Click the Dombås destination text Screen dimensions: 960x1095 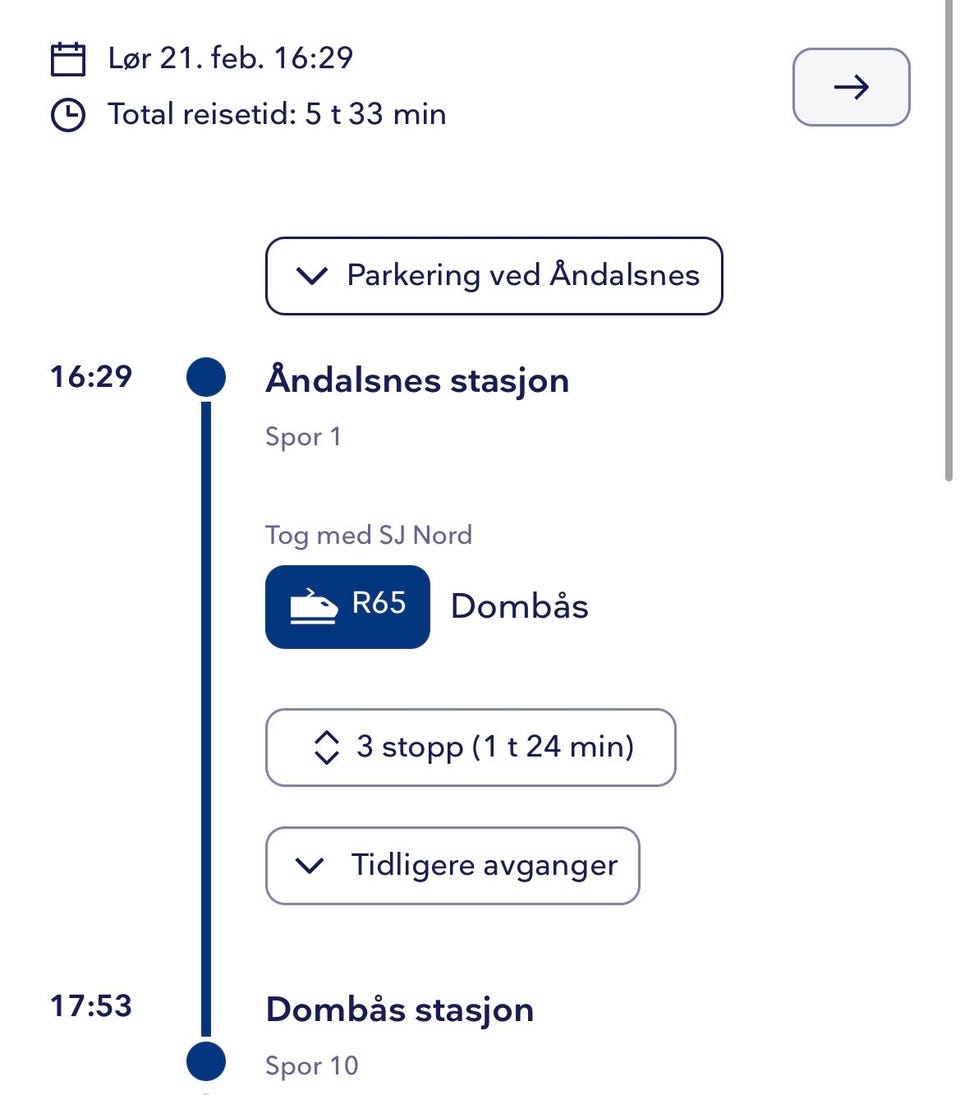point(519,606)
